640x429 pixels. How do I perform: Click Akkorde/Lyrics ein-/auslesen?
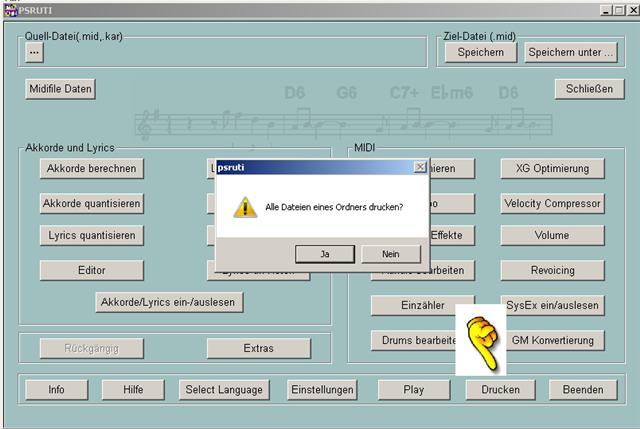pos(170,302)
